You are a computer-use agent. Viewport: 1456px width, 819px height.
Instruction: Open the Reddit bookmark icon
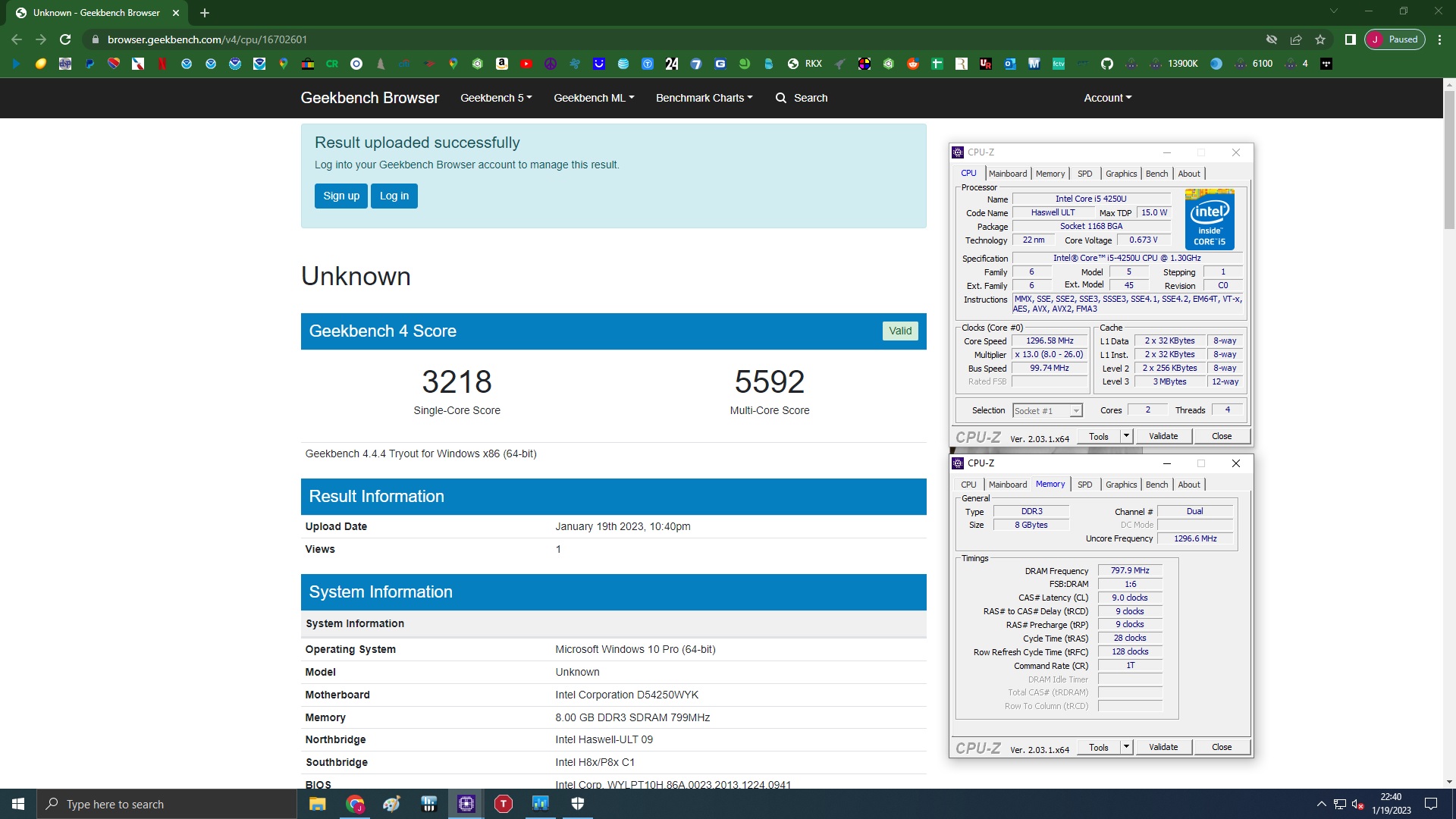pos(913,64)
